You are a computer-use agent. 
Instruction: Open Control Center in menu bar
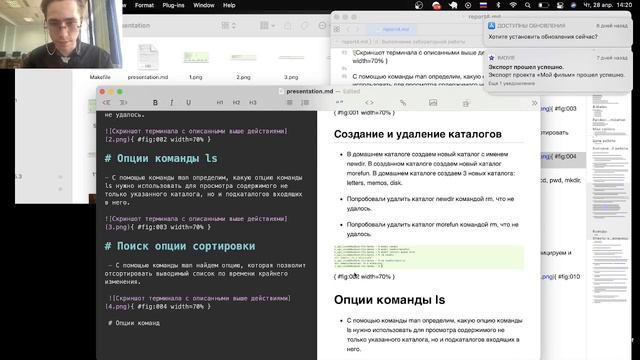tap(560, 5)
